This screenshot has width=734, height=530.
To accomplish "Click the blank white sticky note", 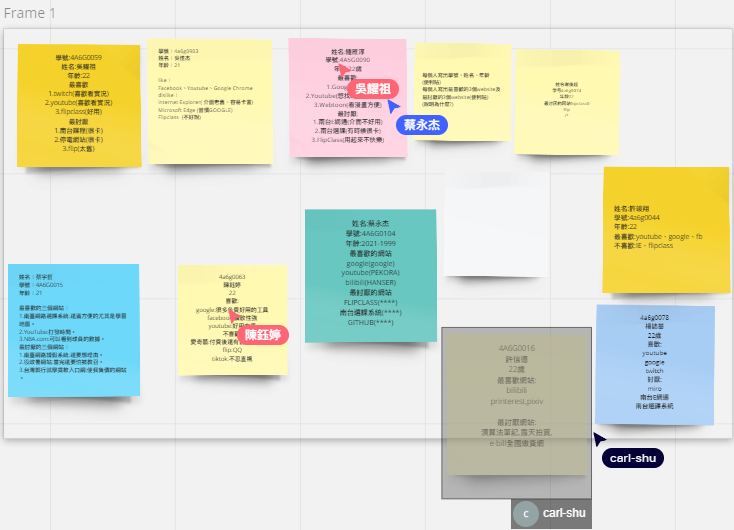I will pyautogui.click(x=497, y=225).
